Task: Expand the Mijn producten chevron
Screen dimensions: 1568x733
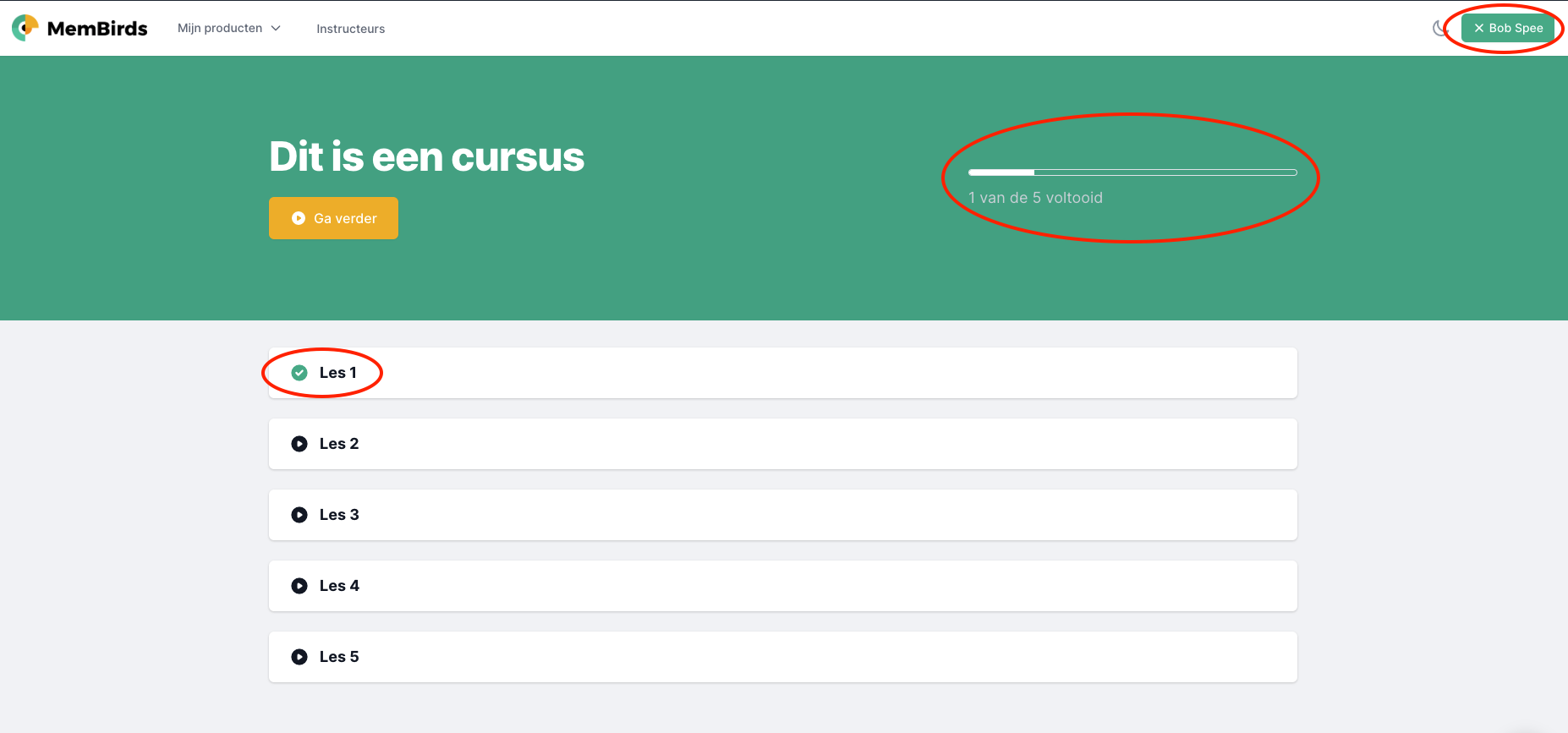Action: pos(276,29)
